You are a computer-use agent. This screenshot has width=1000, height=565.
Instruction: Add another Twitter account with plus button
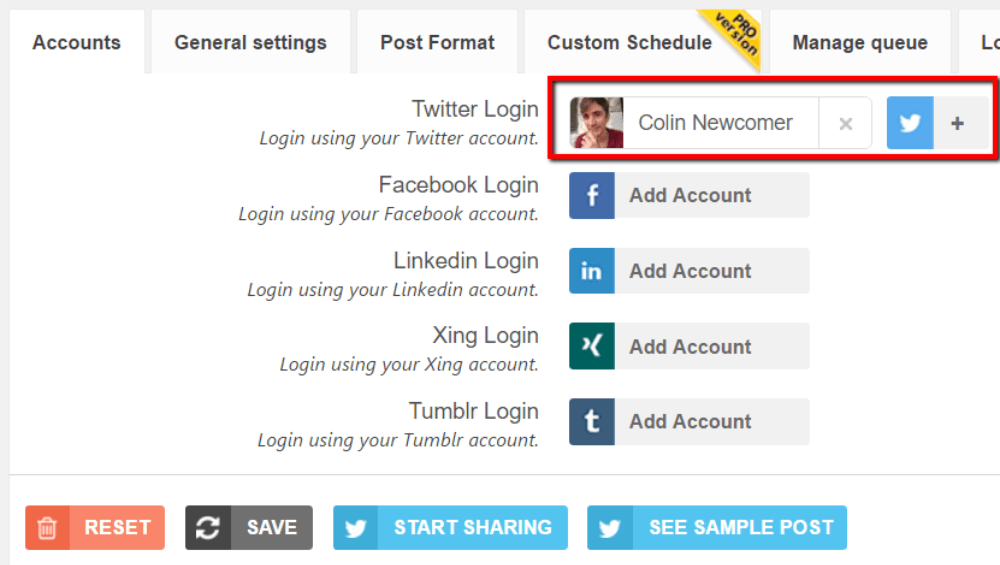957,123
